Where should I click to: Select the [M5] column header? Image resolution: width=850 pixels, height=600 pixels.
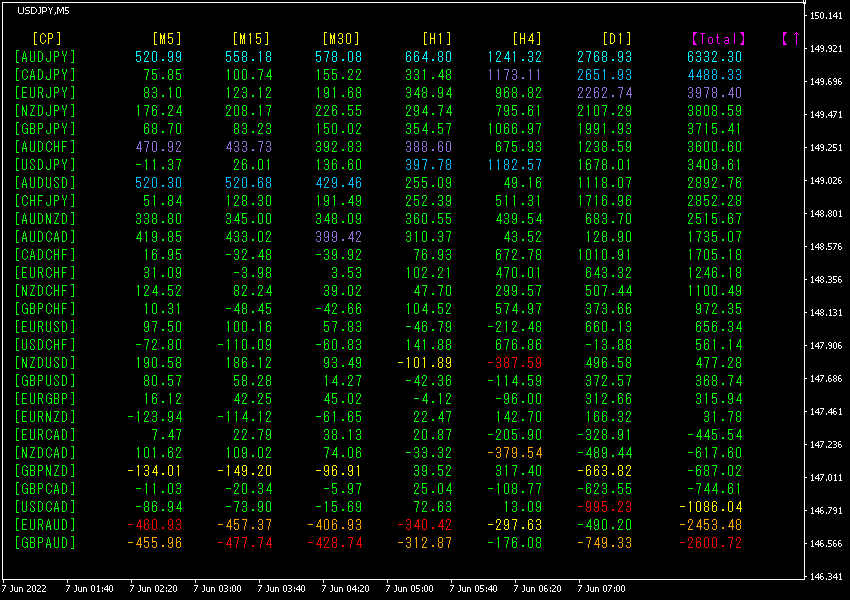[167, 38]
